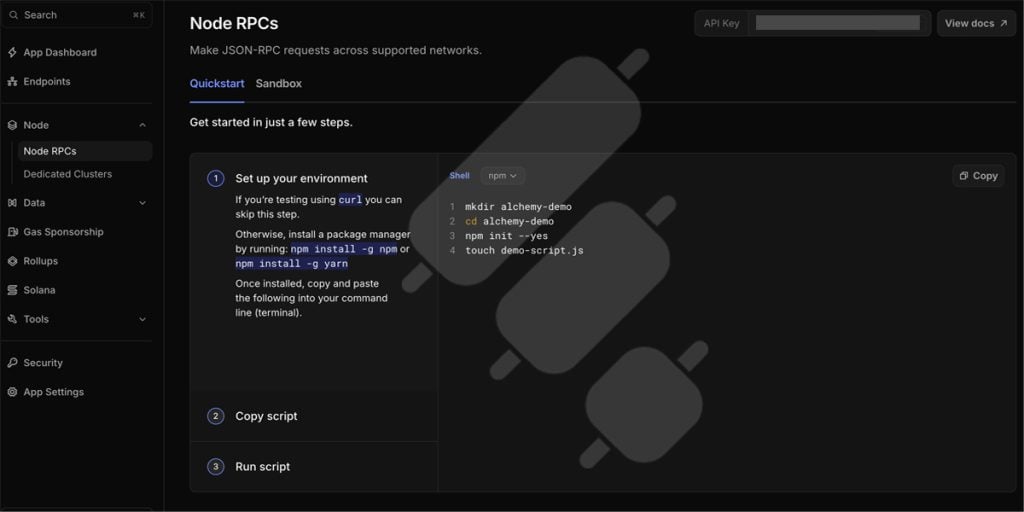
Task: Click the search magnifier icon
Action: 12,15
